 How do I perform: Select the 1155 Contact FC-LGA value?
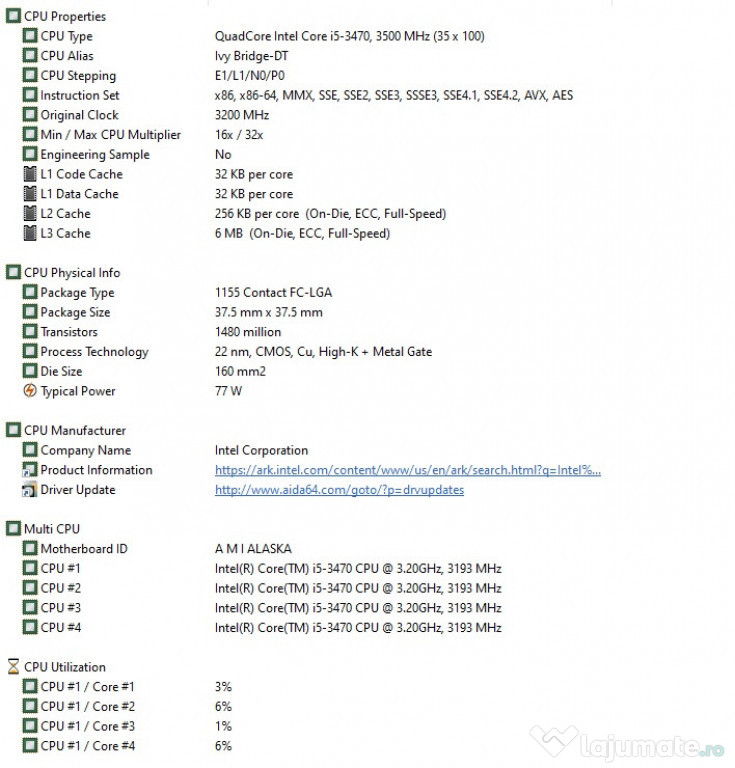coord(273,292)
